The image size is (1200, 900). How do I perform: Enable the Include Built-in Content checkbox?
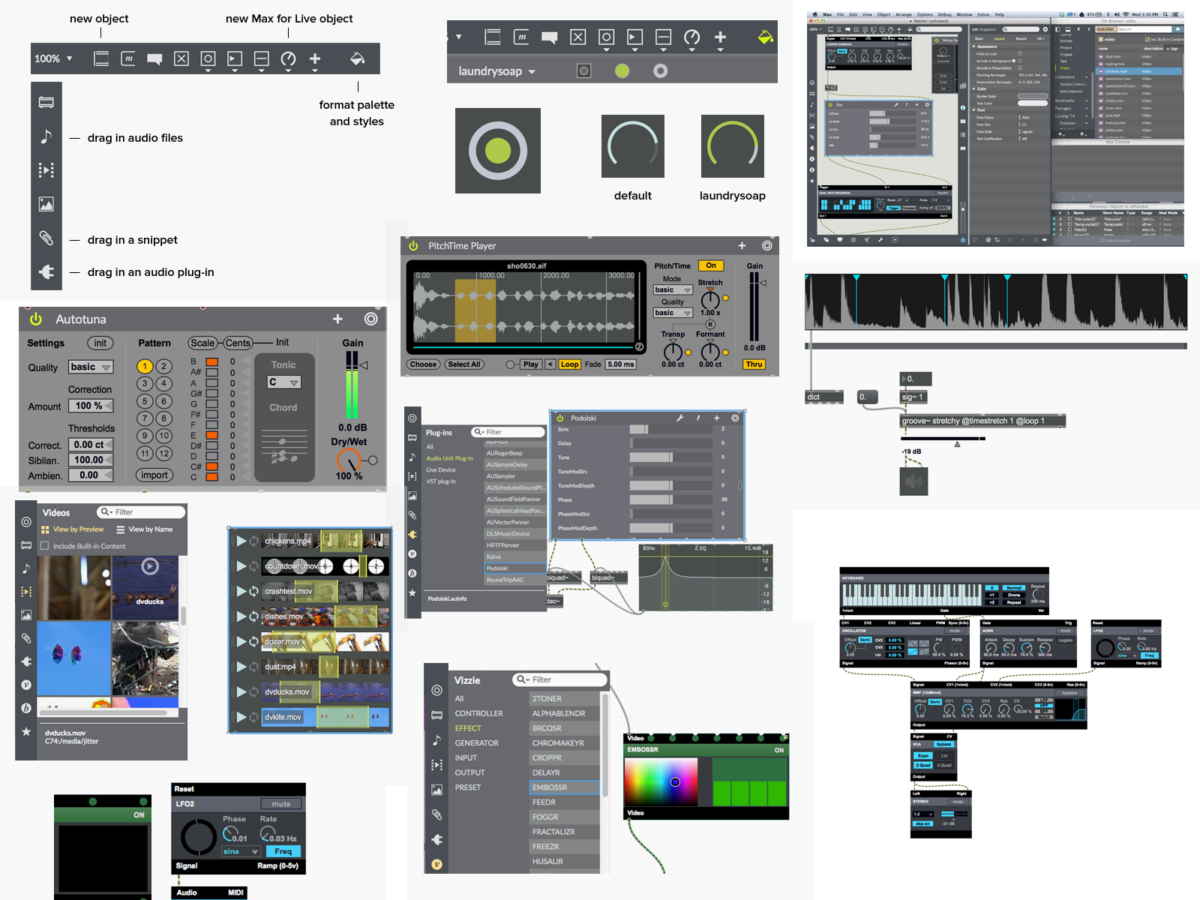pyautogui.click(x=44, y=546)
